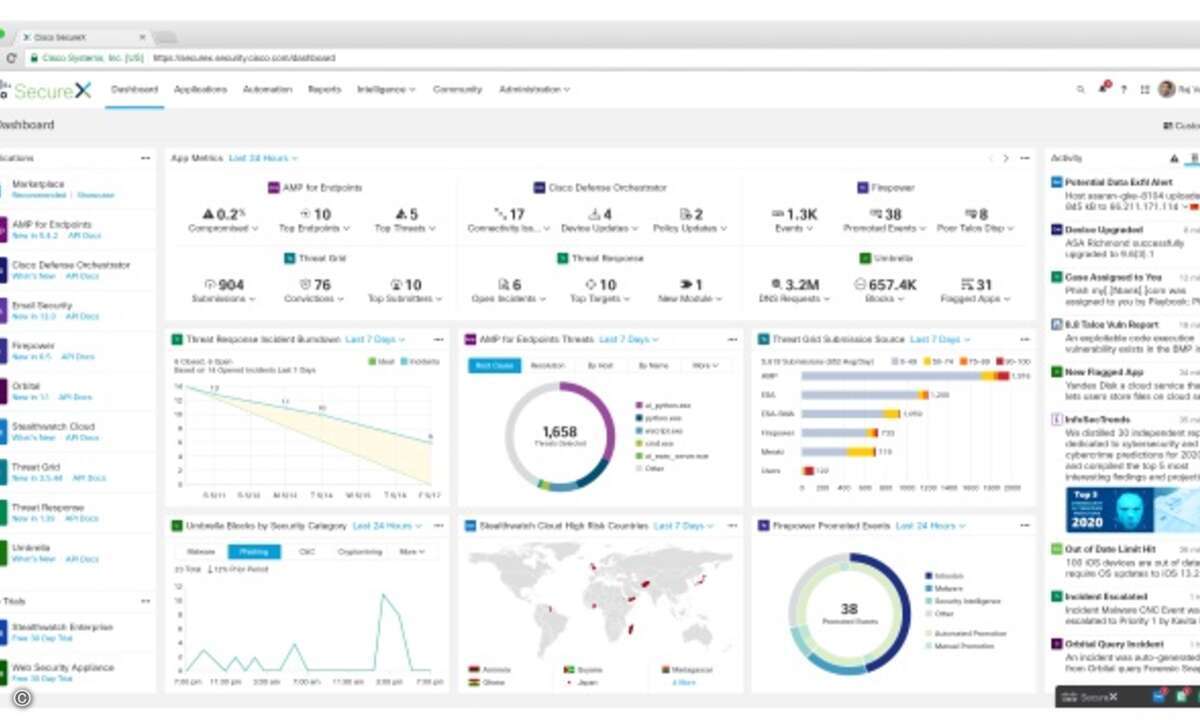
Task: Select C&C category in Umbrella Blocks
Action: (x=307, y=552)
